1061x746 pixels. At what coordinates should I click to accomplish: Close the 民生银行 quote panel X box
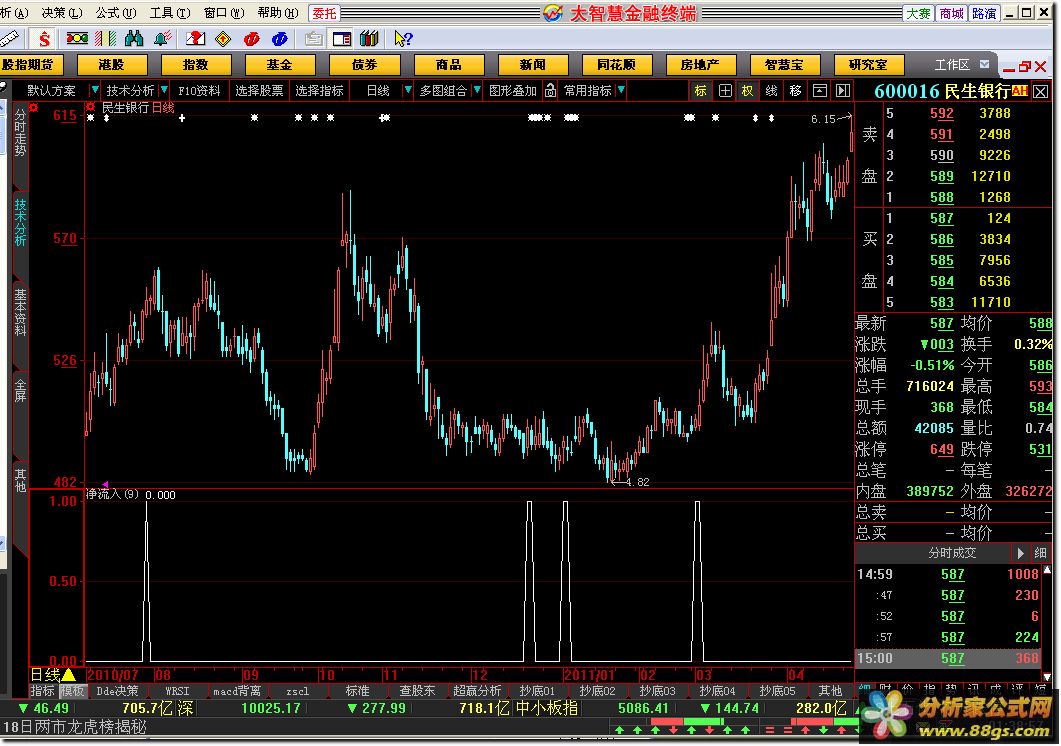pos(1041,91)
